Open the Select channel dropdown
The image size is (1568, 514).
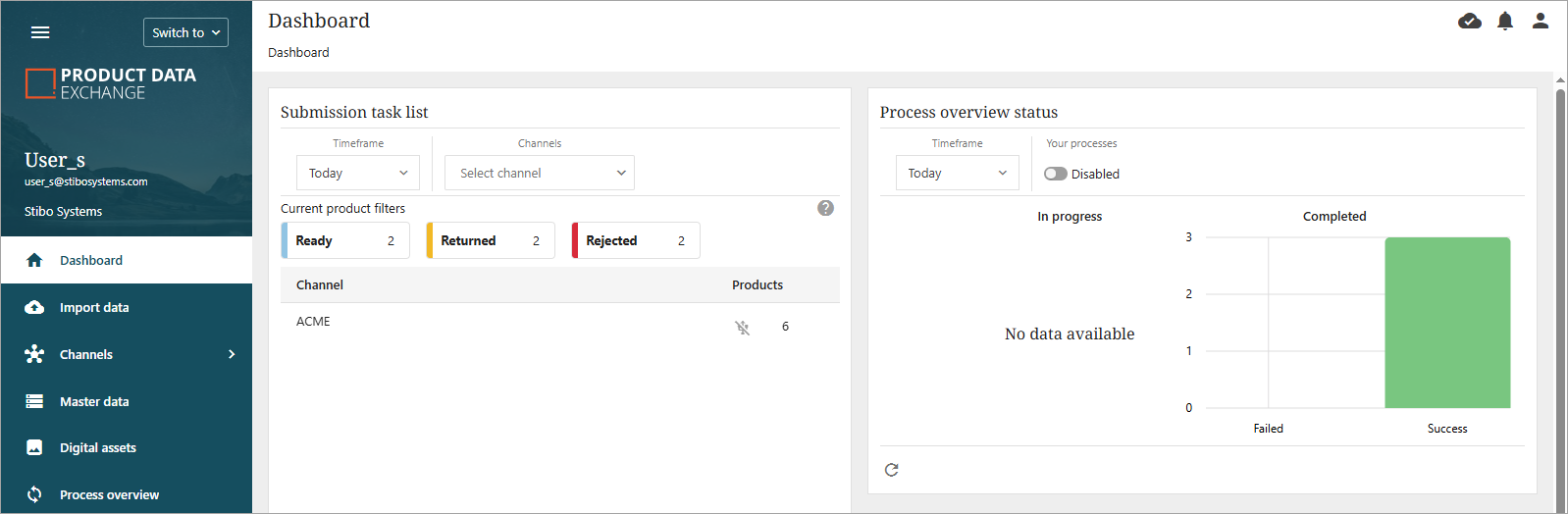pos(540,173)
